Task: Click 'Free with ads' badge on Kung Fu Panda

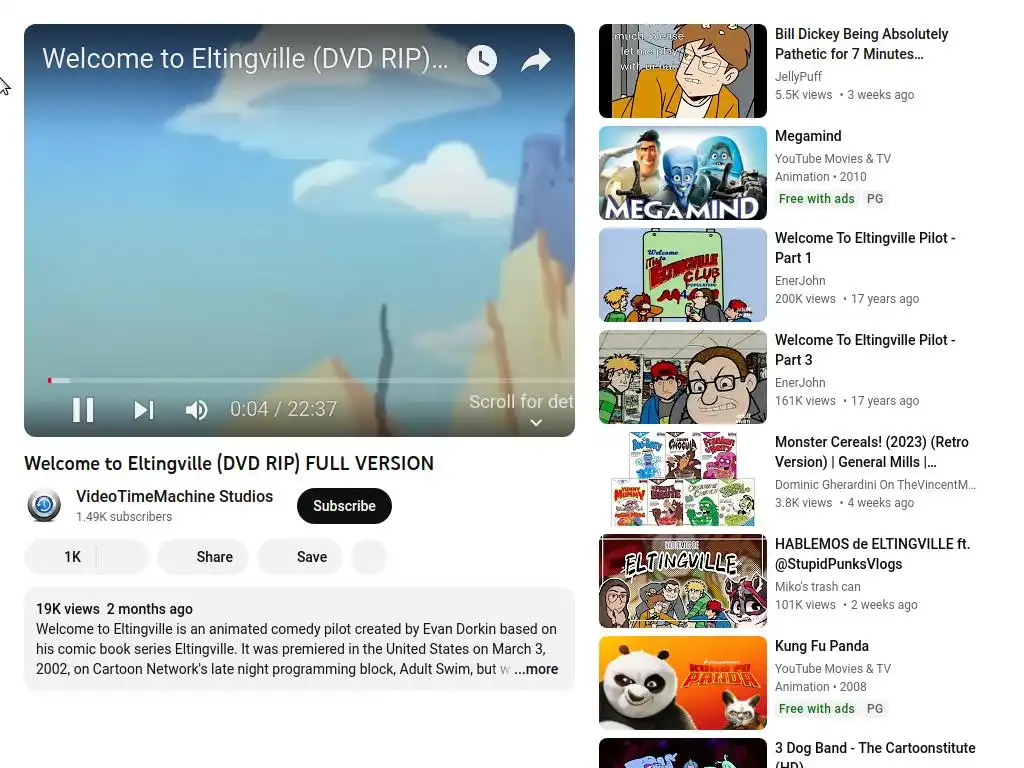Action: click(816, 709)
